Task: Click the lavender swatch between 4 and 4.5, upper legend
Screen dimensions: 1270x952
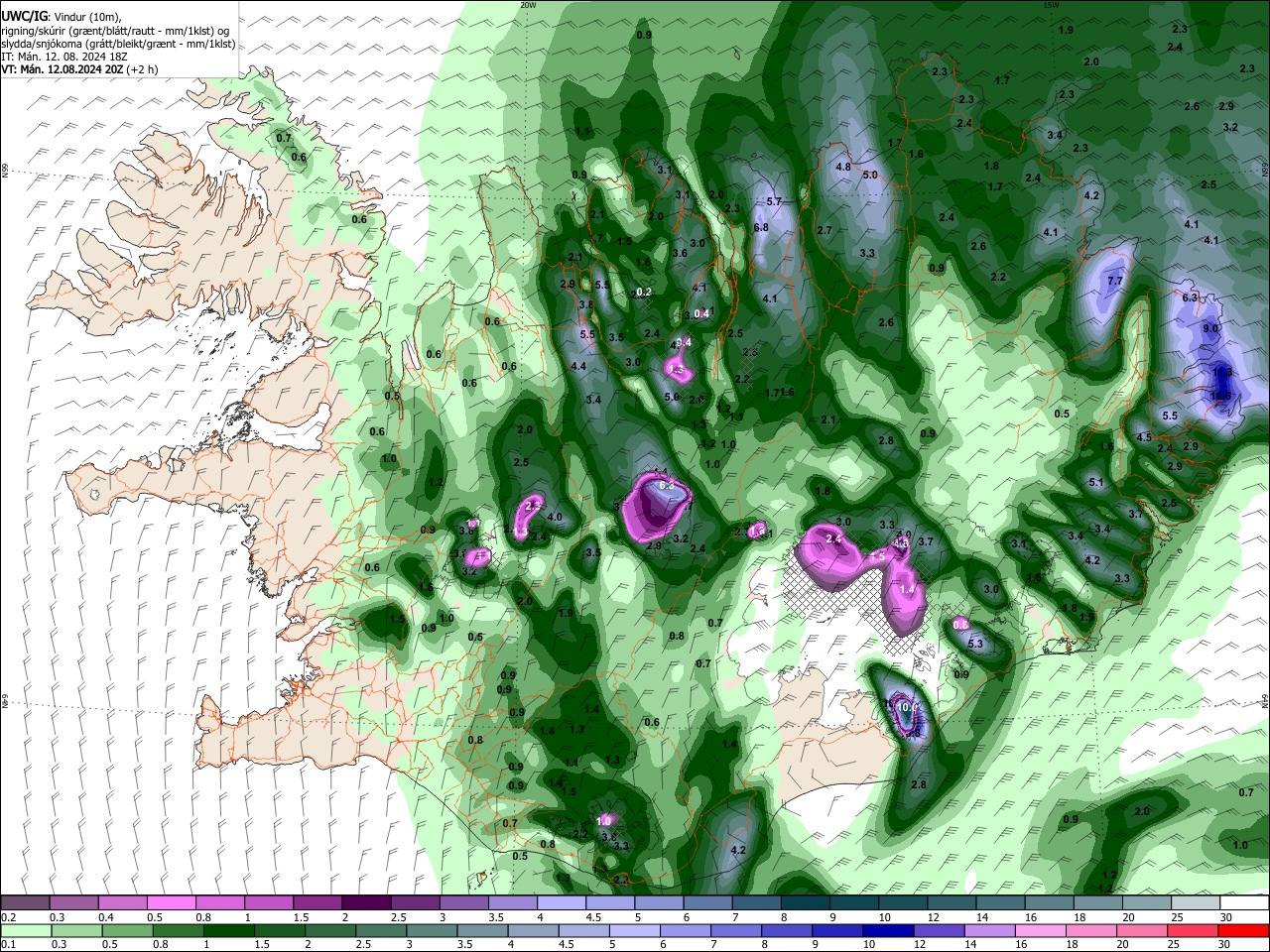Action: coord(562,902)
